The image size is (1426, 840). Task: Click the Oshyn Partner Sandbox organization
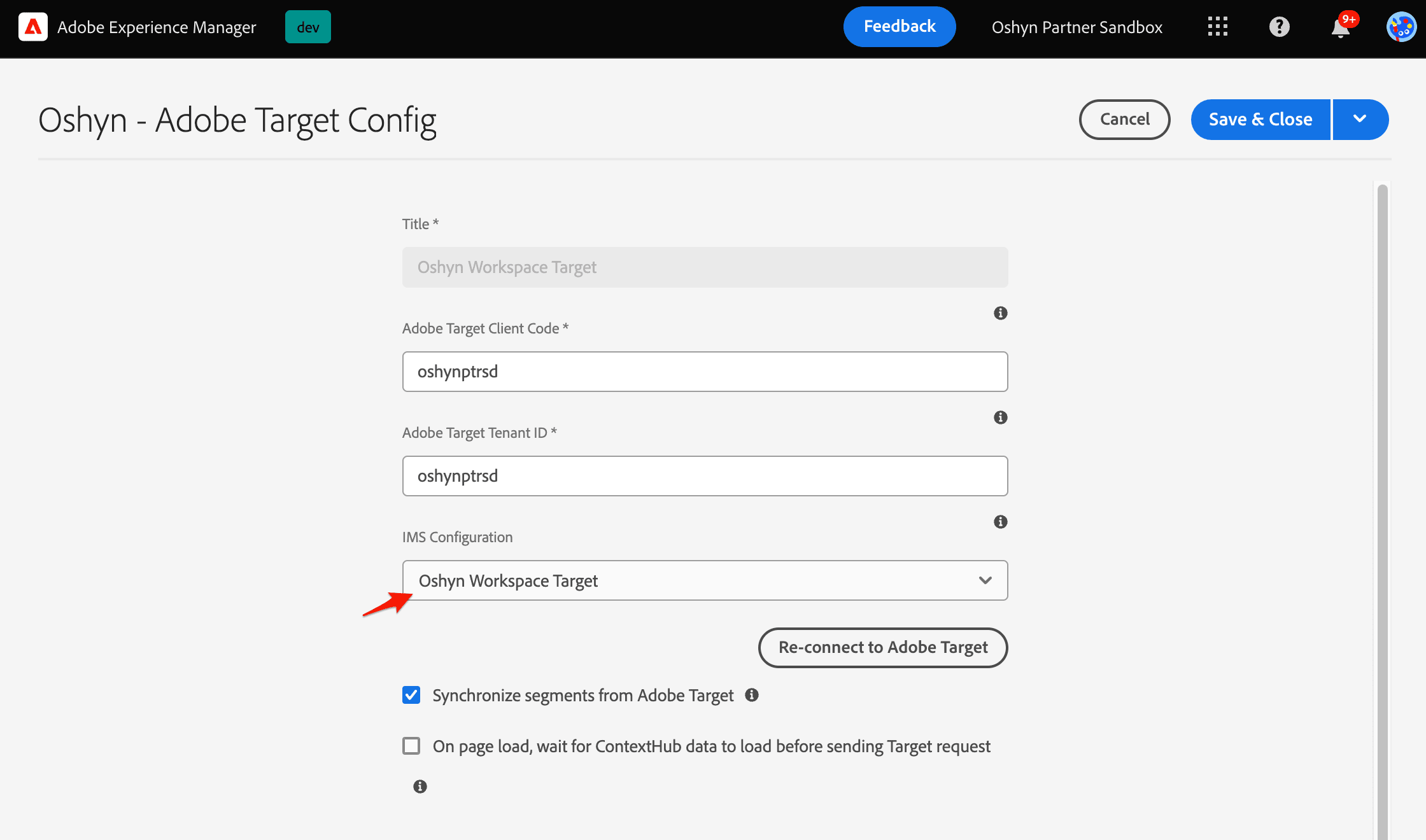click(1077, 27)
